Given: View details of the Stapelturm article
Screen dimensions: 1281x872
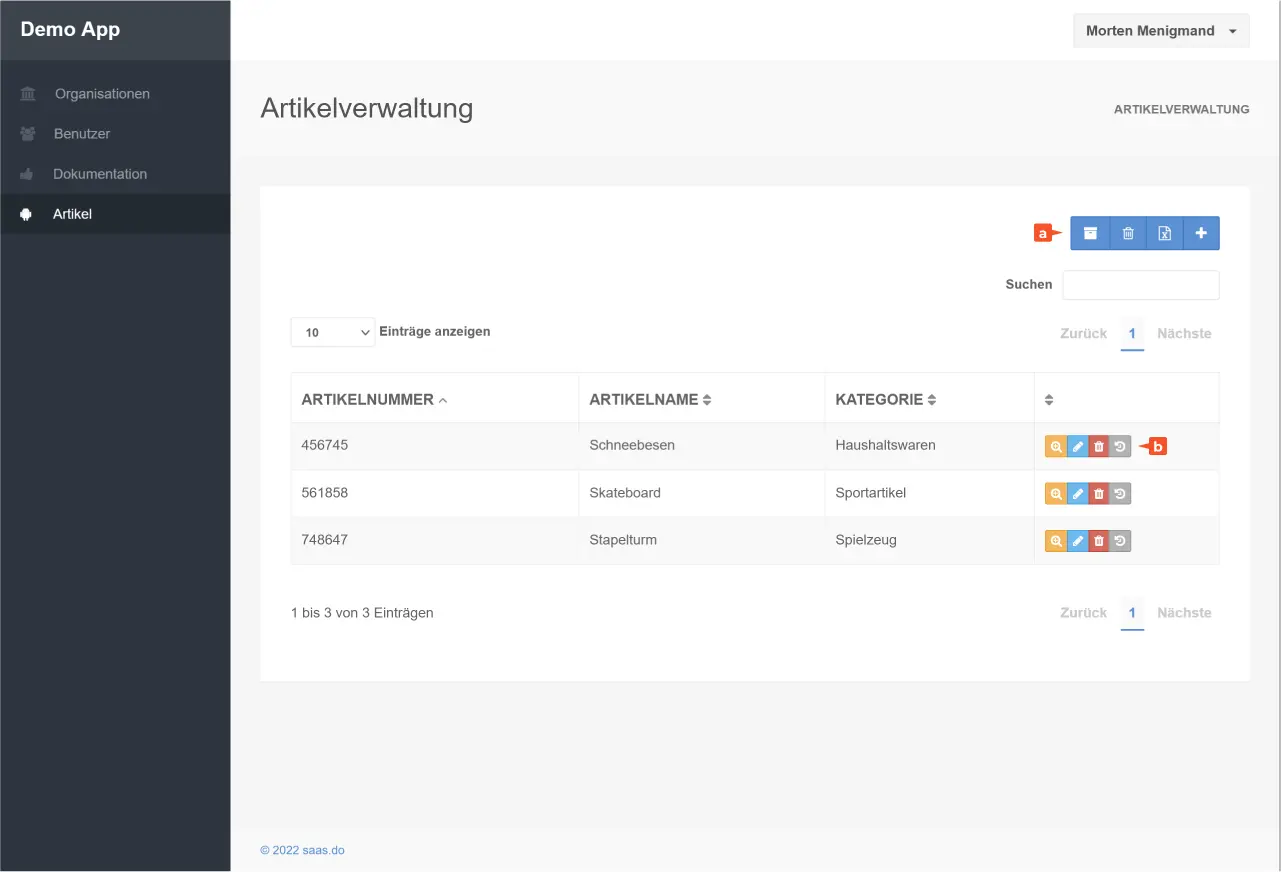Looking at the screenshot, I should point(1056,541).
